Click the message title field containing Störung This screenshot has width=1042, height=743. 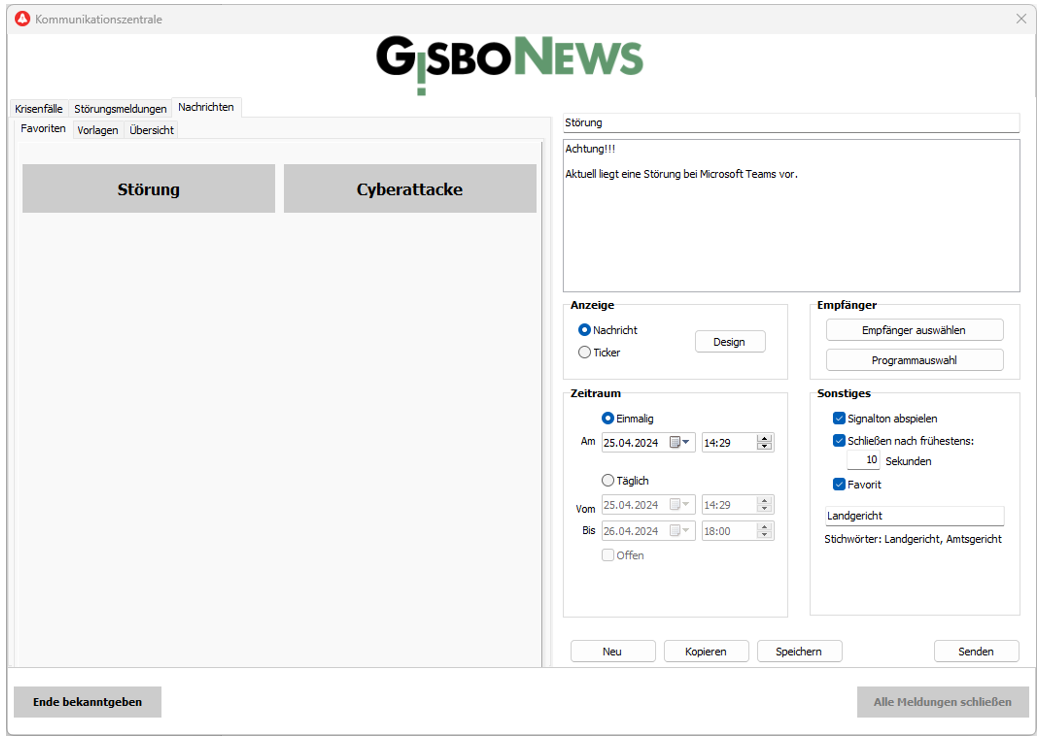click(791, 123)
